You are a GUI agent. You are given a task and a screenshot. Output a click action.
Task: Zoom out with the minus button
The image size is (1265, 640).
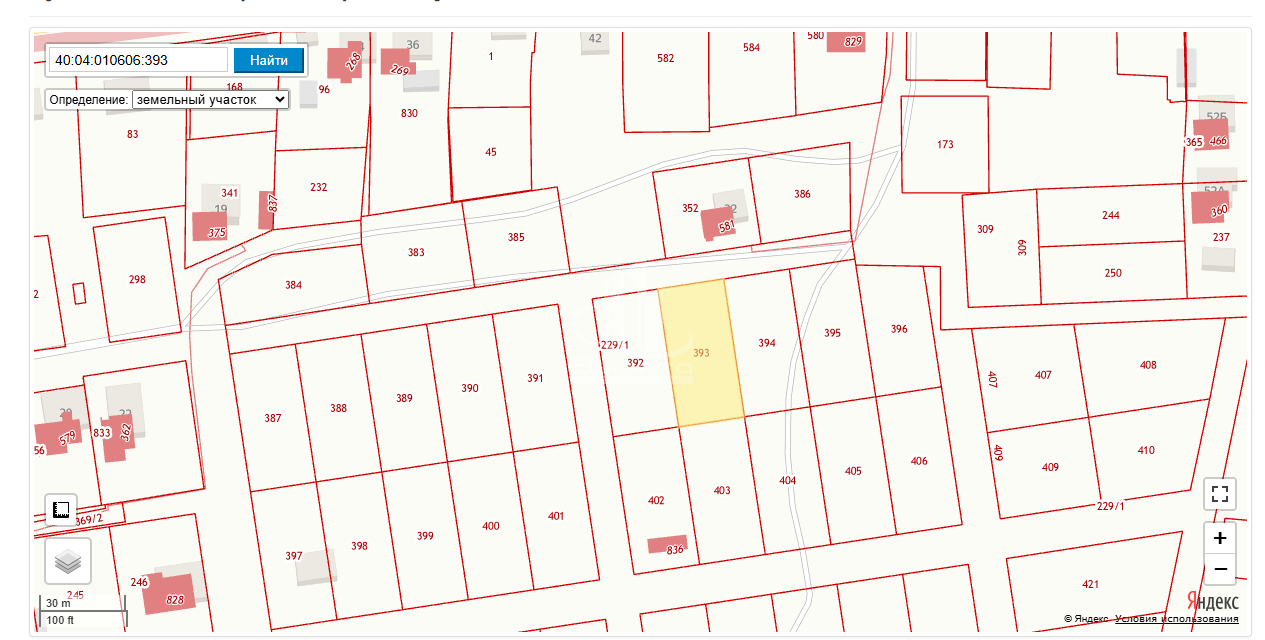1219,569
